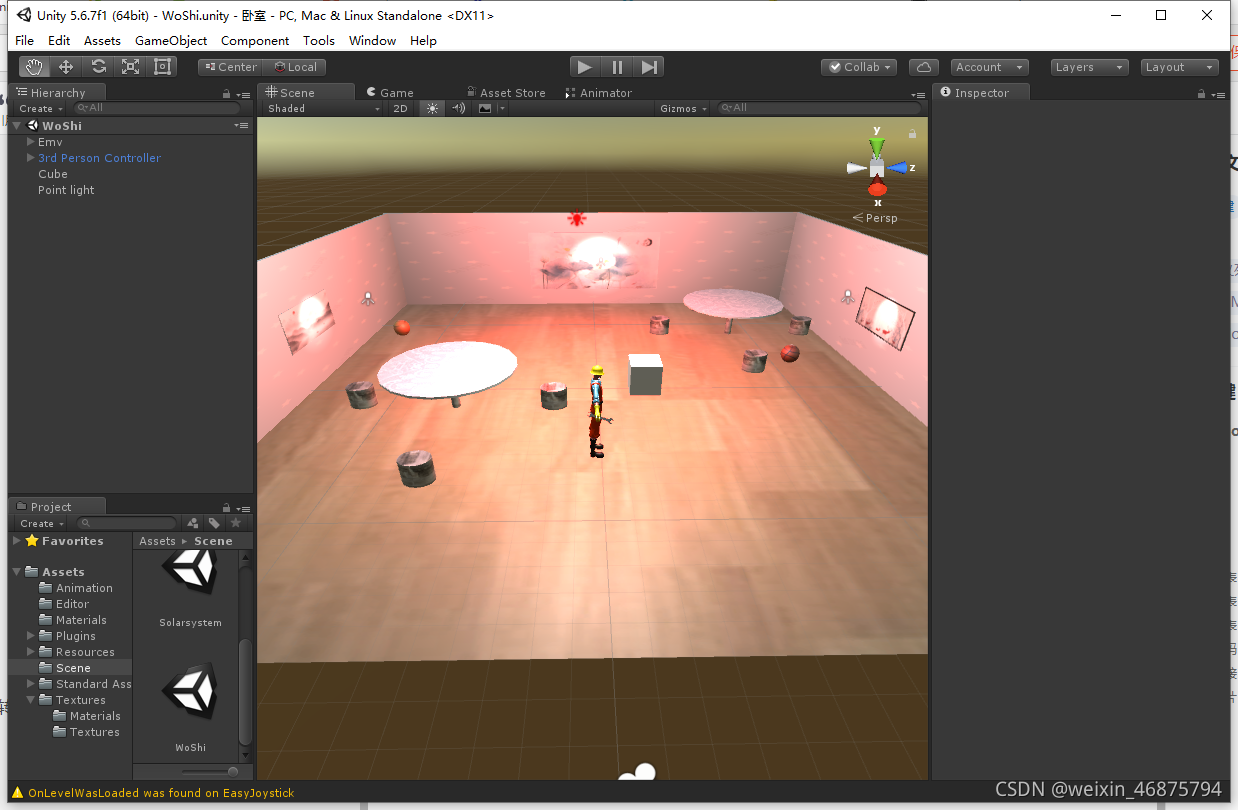Open the Collab dropdown
The image size is (1238, 810).
point(859,67)
